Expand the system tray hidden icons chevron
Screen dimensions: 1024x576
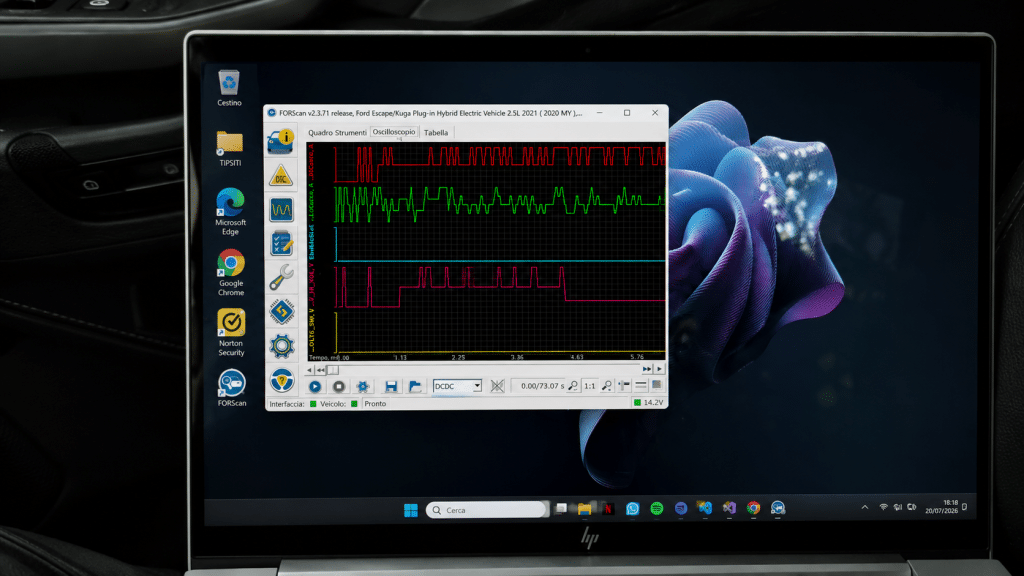865,507
